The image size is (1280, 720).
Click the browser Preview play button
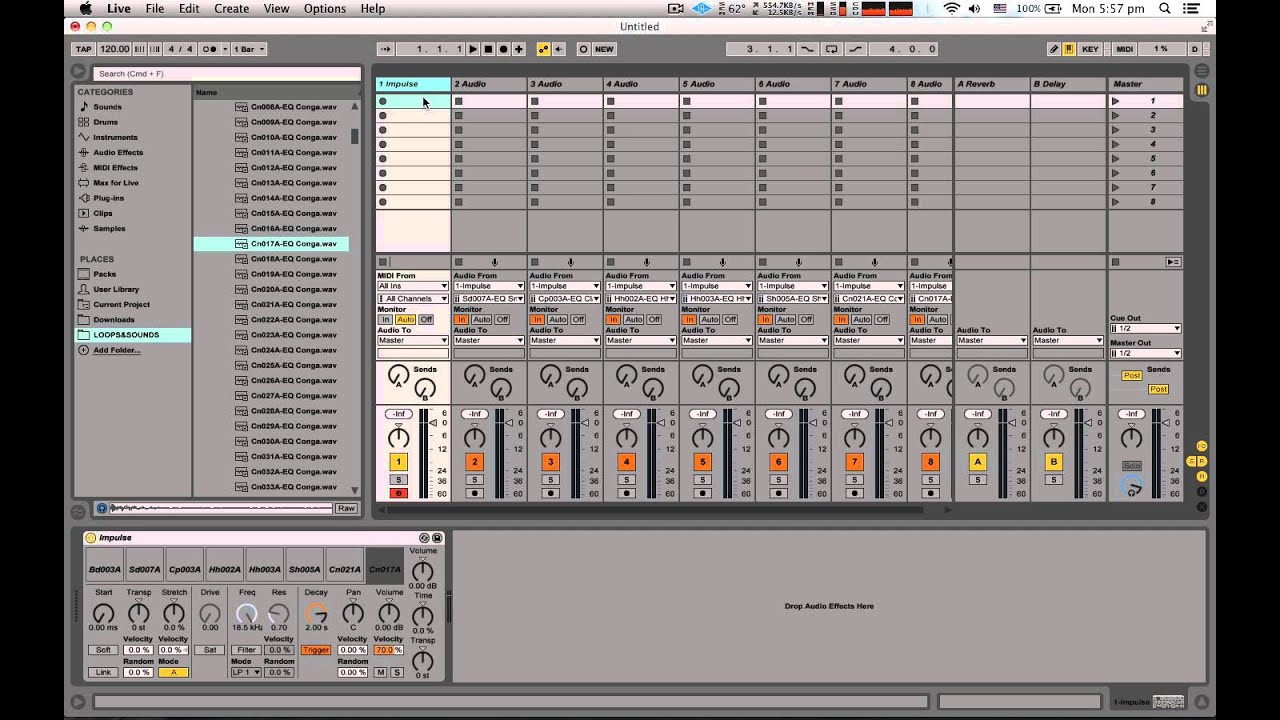[x=102, y=508]
